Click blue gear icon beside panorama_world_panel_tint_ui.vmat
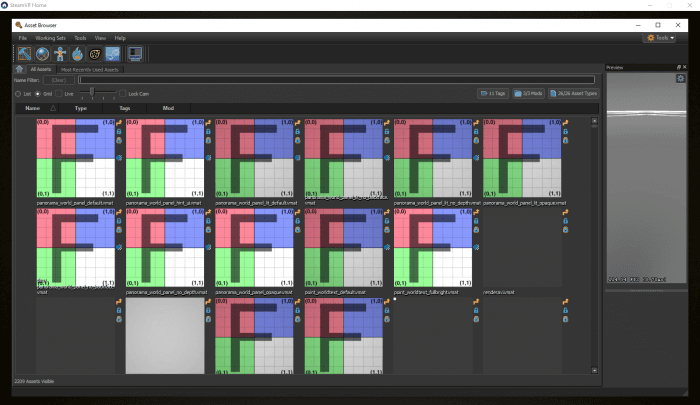This screenshot has width=700, height=405. coord(208,158)
